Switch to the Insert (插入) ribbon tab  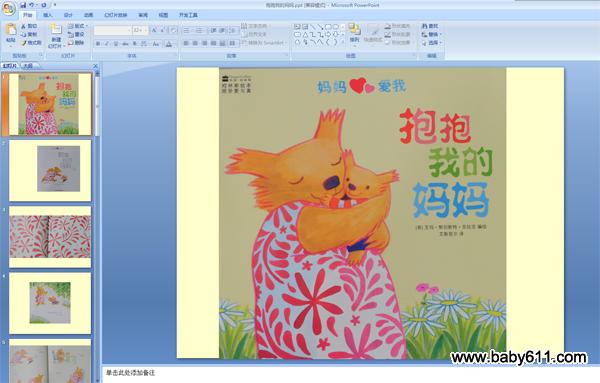[48, 15]
